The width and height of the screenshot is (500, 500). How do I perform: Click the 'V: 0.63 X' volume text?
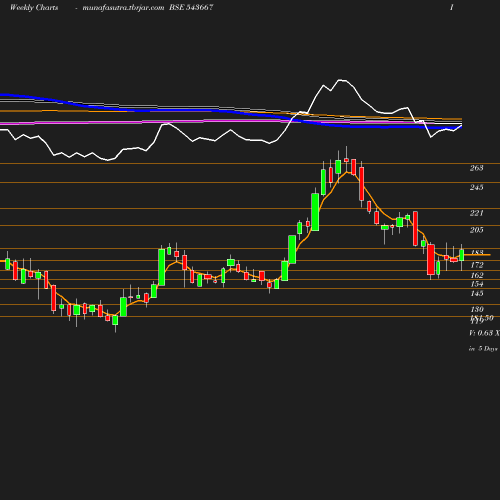click(x=484, y=333)
